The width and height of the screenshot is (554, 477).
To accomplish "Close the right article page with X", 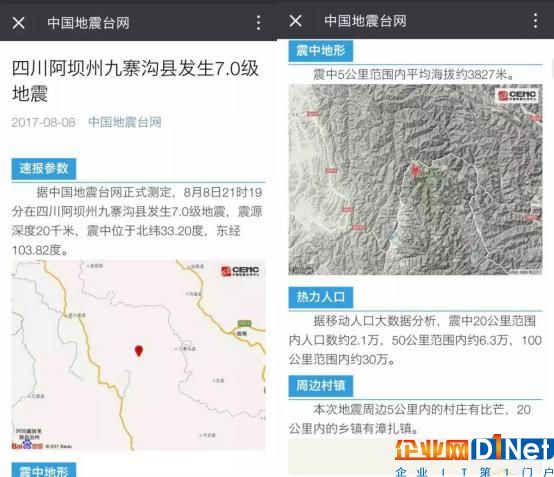I will click(x=295, y=21).
